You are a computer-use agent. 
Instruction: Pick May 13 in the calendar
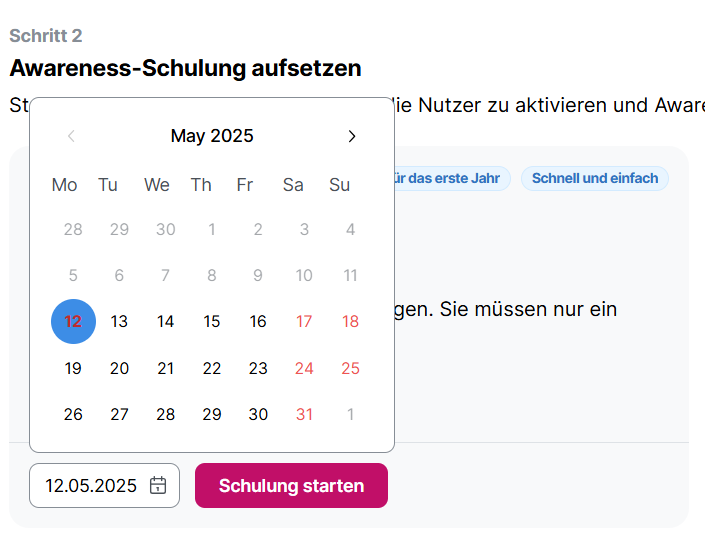[119, 322]
